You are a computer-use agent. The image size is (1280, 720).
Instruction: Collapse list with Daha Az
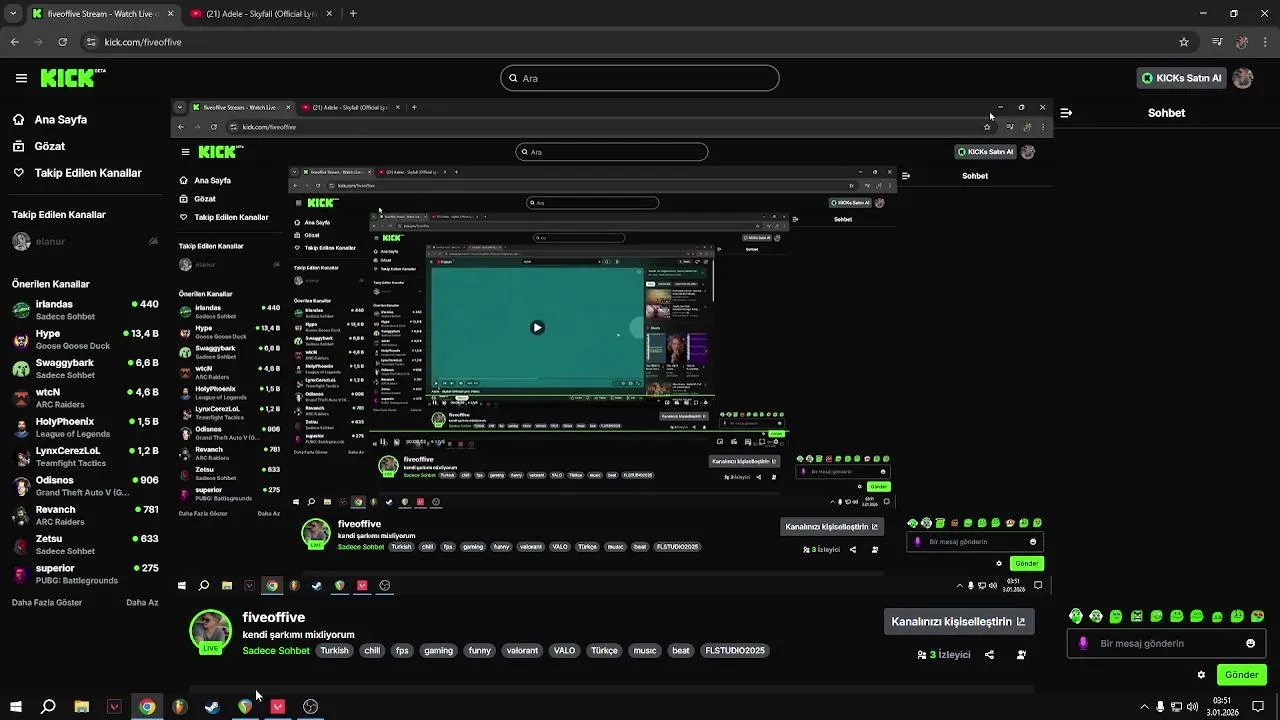pyautogui.click(x=142, y=603)
